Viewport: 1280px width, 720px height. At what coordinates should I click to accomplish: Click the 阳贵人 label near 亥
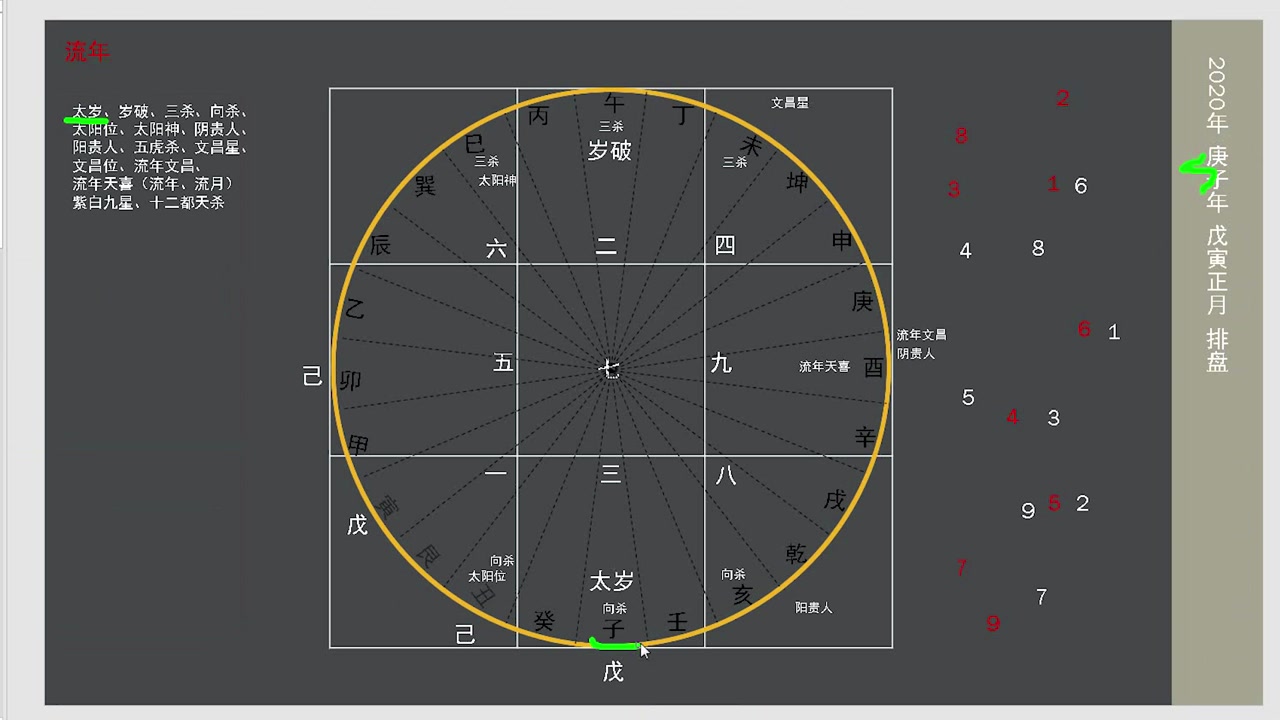click(813, 608)
